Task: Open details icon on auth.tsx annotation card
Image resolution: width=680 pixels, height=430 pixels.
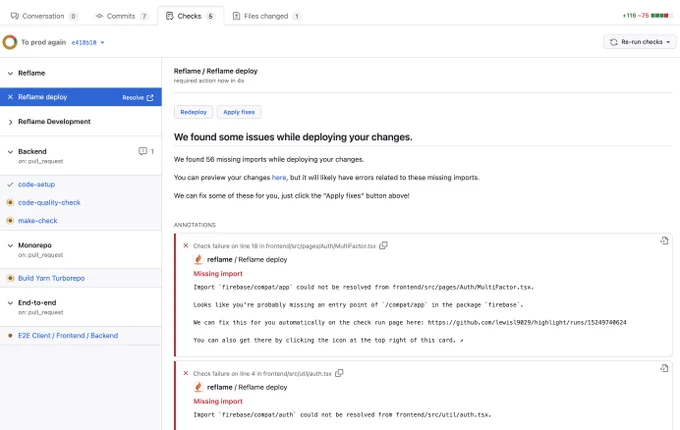Action: point(664,368)
